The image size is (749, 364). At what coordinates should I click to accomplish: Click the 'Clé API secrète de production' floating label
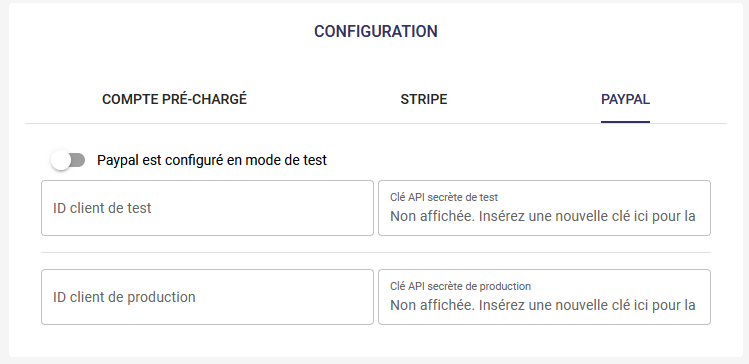460,286
